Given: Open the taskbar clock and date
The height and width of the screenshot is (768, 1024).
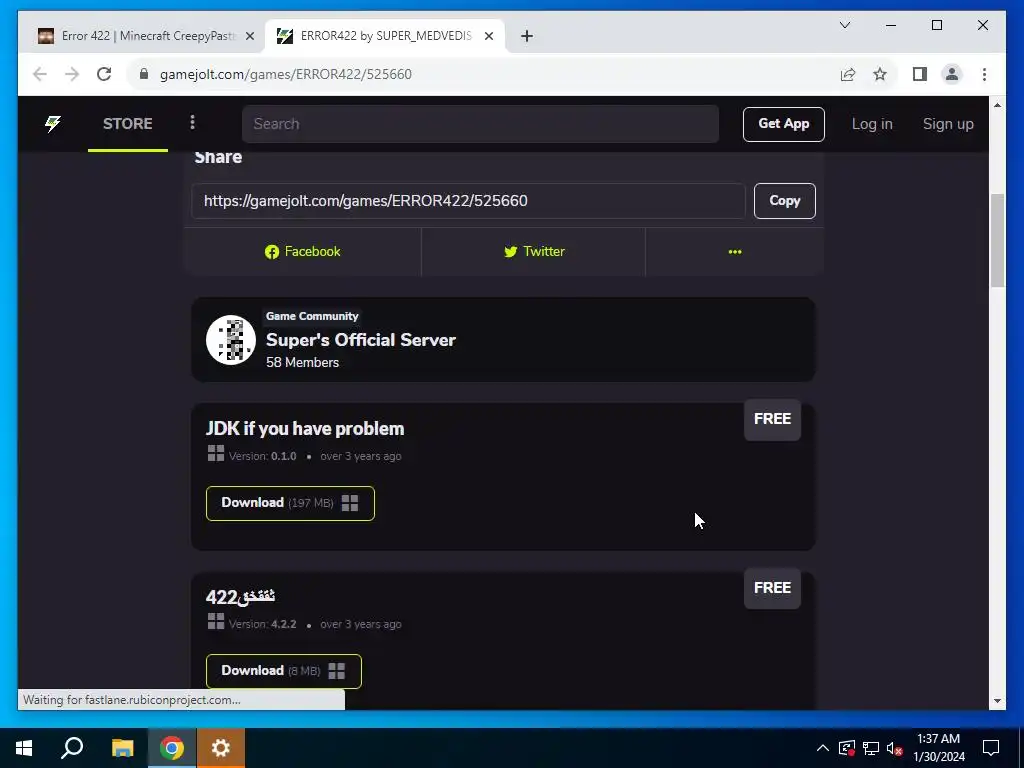Looking at the screenshot, I should 938,748.
